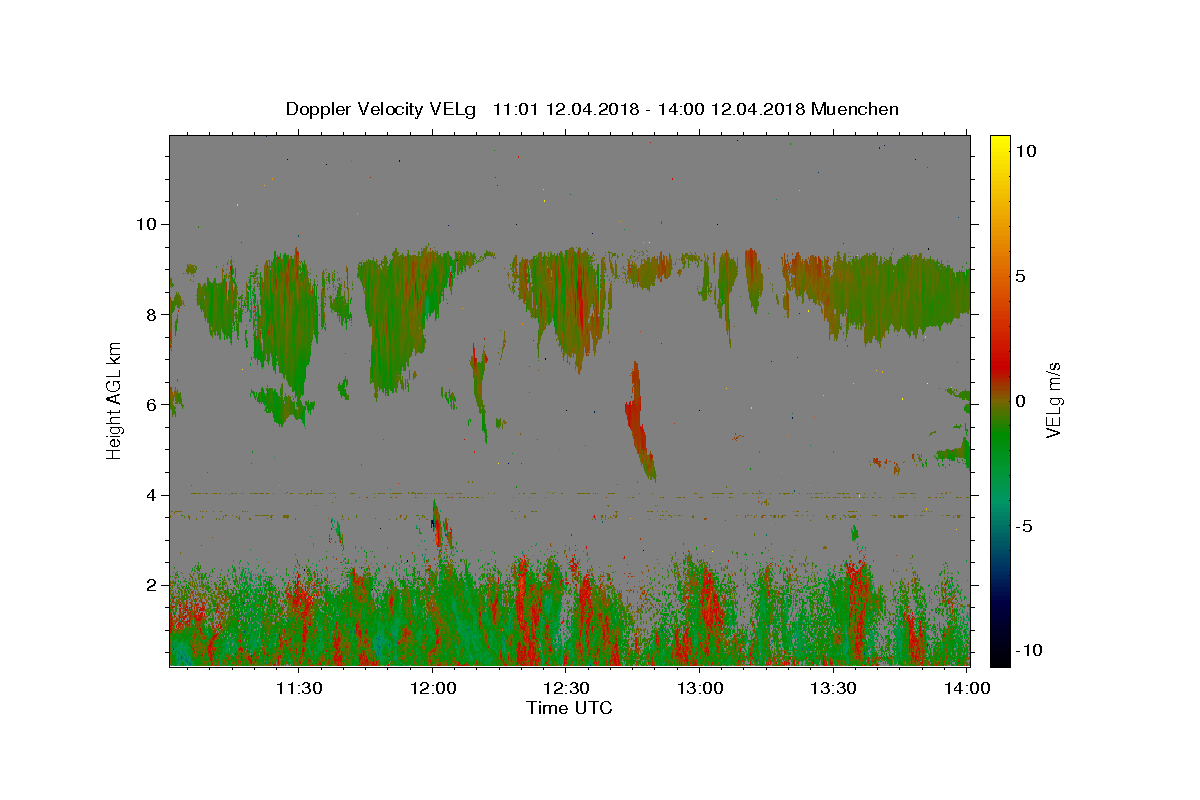
Task: Click the 'VELg m/s' colorbar label
Action: 1053,401
